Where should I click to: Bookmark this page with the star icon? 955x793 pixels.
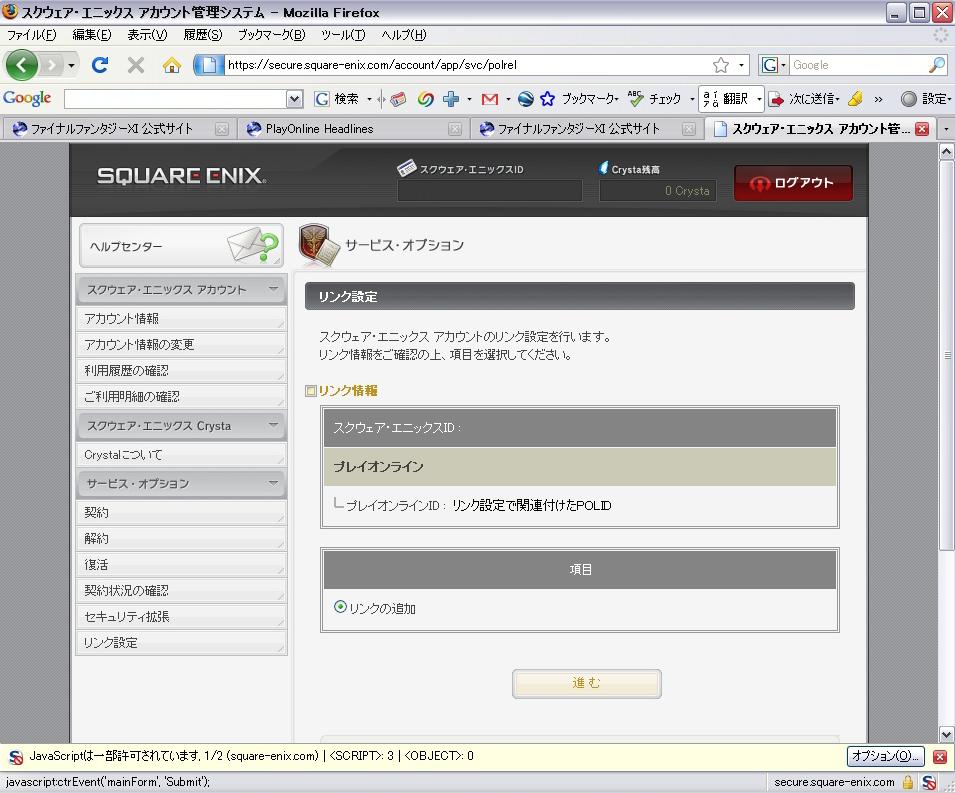(x=721, y=65)
